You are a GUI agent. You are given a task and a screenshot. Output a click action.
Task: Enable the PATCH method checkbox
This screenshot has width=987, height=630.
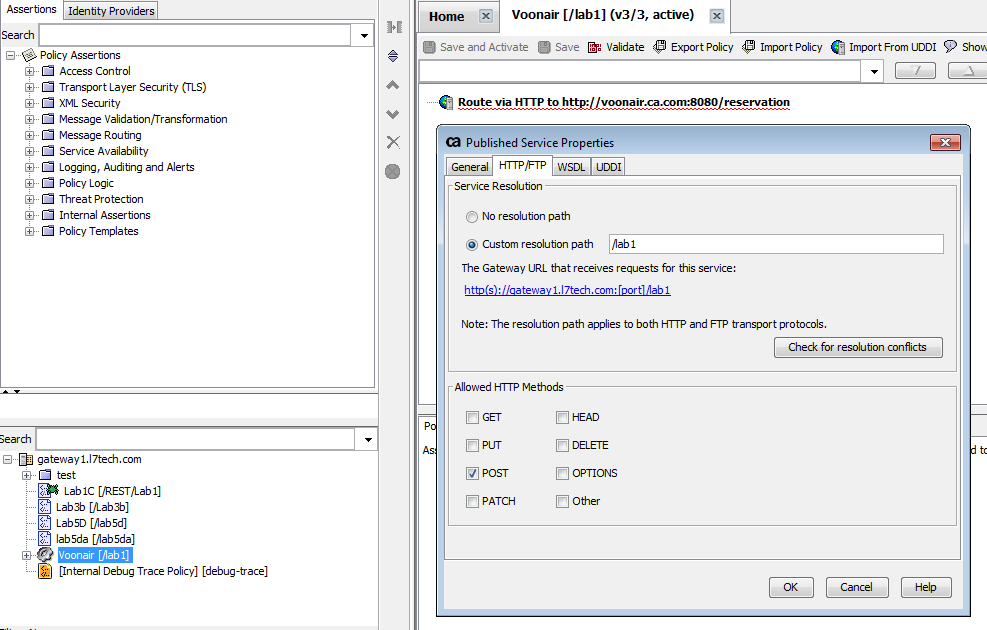point(474,501)
